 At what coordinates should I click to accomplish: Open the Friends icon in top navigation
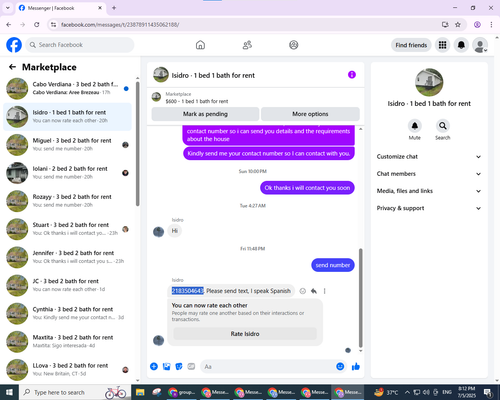tap(247, 45)
